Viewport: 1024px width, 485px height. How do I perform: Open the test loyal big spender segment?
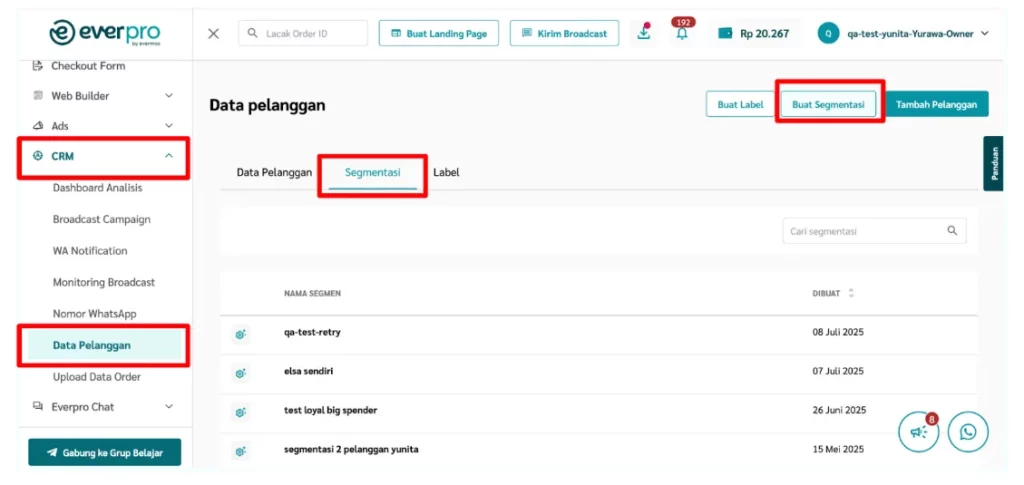[330, 411]
